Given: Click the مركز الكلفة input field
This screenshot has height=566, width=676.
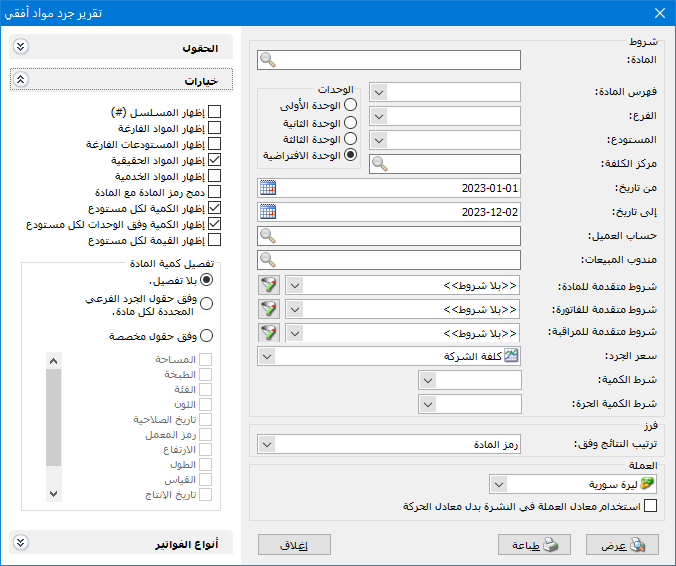Looking at the screenshot, I should [x=445, y=164].
